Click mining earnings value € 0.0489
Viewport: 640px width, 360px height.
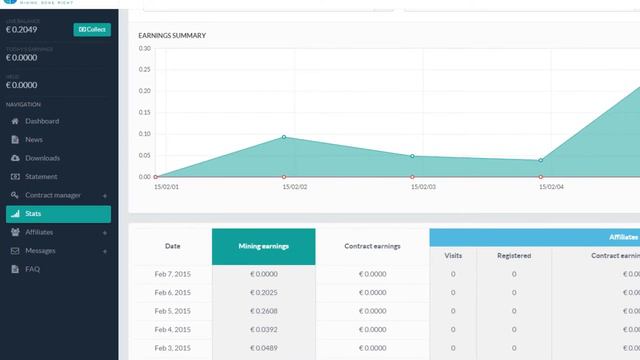264,348
